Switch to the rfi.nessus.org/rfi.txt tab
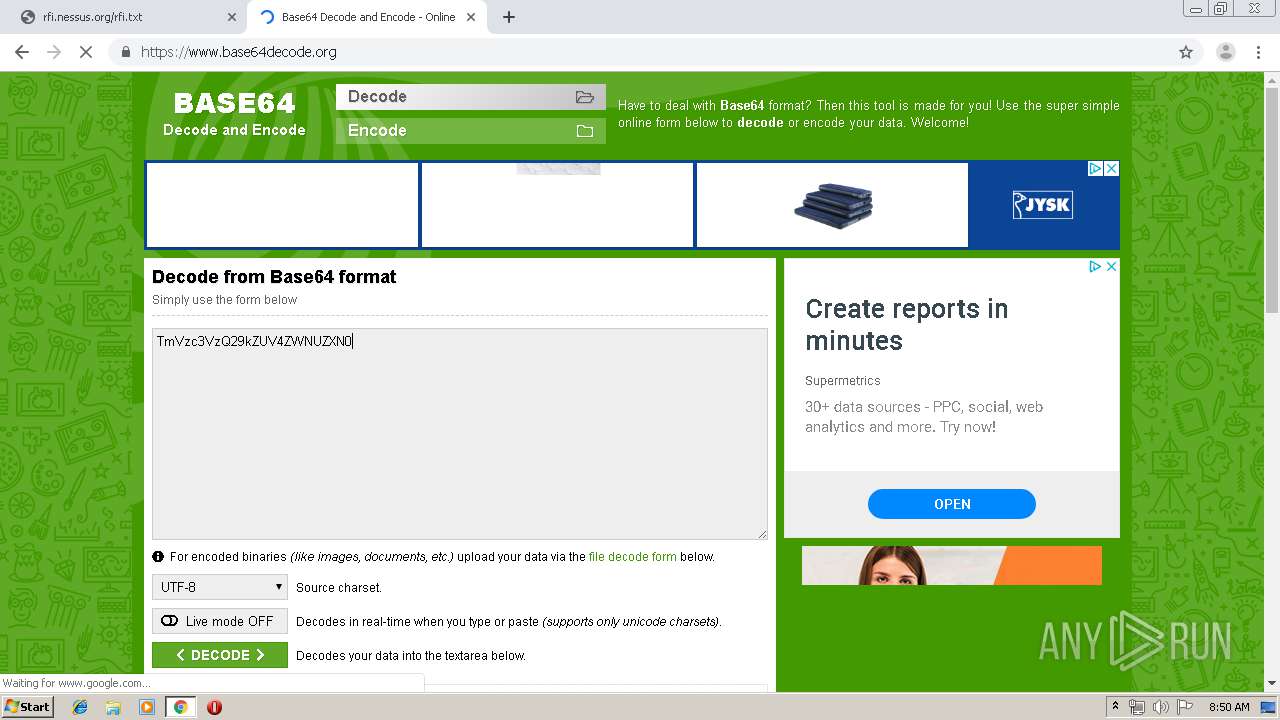Image resolution: width=1280 pixels, height=720 pixels. 125,17
